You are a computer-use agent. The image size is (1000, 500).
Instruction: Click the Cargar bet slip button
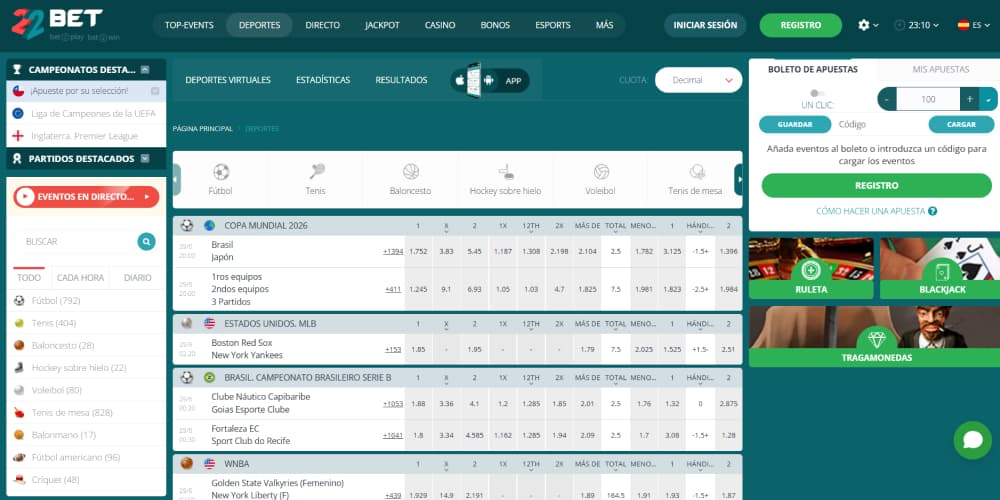click(962, 124)
